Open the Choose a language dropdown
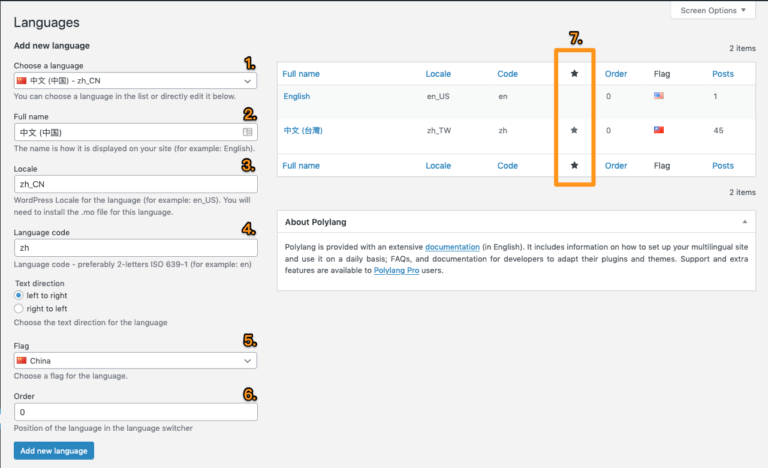This screenshot has height=468, width=768. [x=135, y=81]
